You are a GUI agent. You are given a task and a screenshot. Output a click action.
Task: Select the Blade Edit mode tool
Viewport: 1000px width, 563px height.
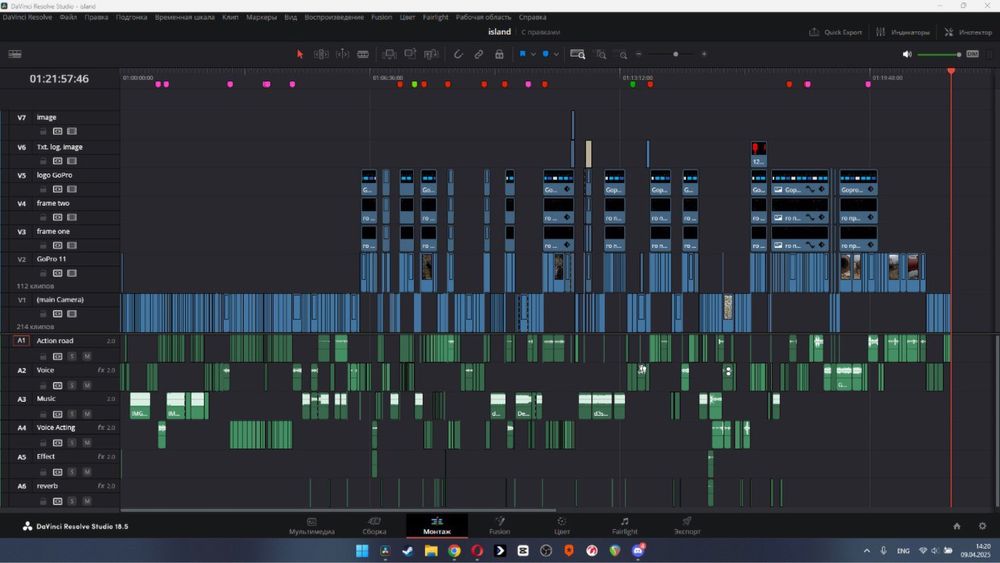(x=363, y=54)
